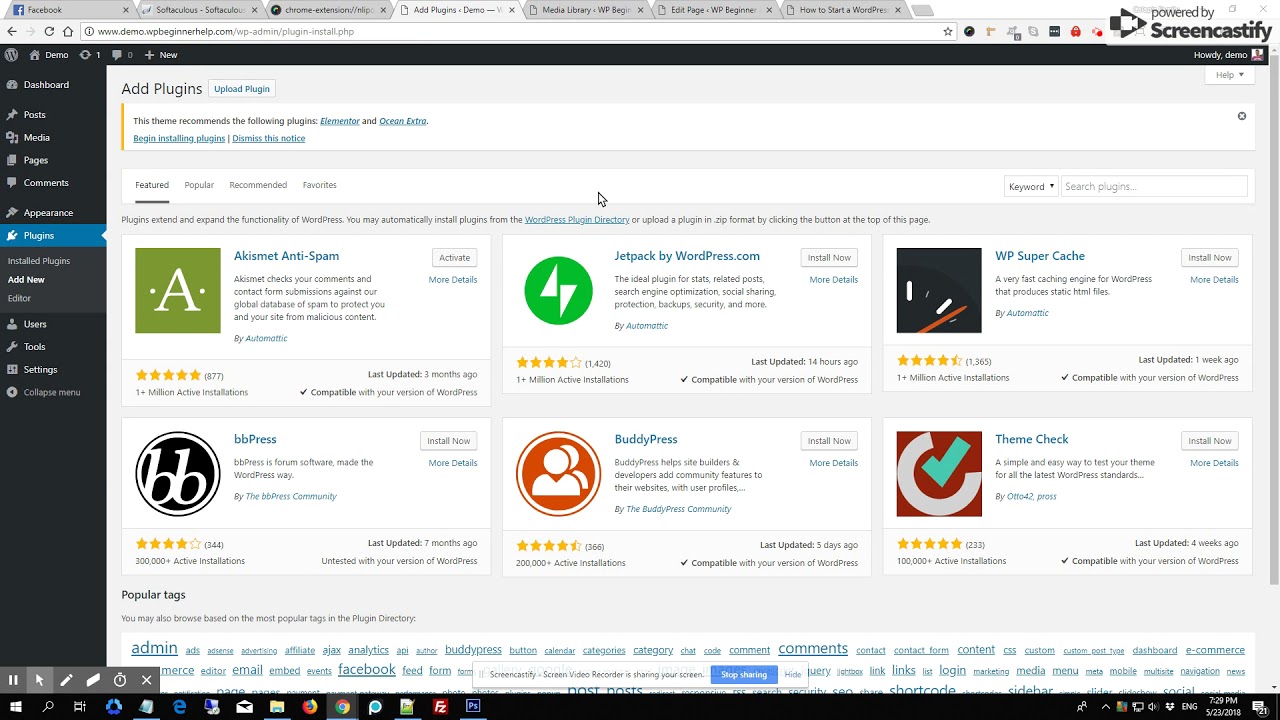Open the Installed Plugins submenu
Viewport: 1280px width, 720px height.
pos(39,261)
